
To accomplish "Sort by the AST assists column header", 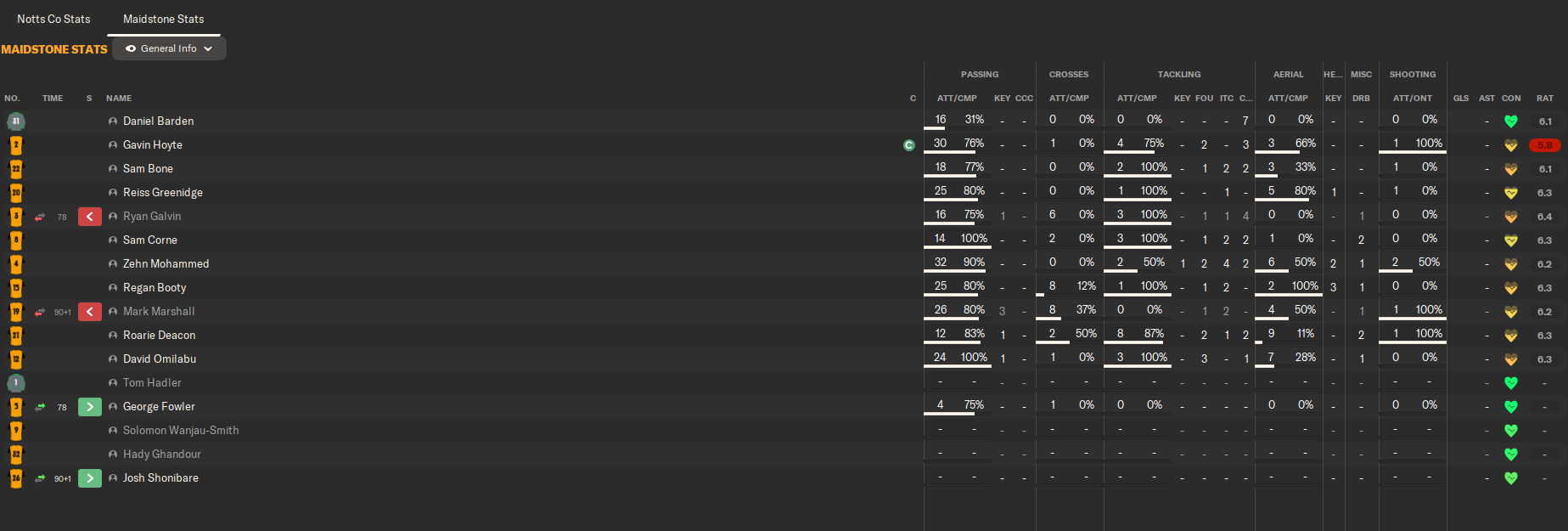I will tap(1487, 99).
